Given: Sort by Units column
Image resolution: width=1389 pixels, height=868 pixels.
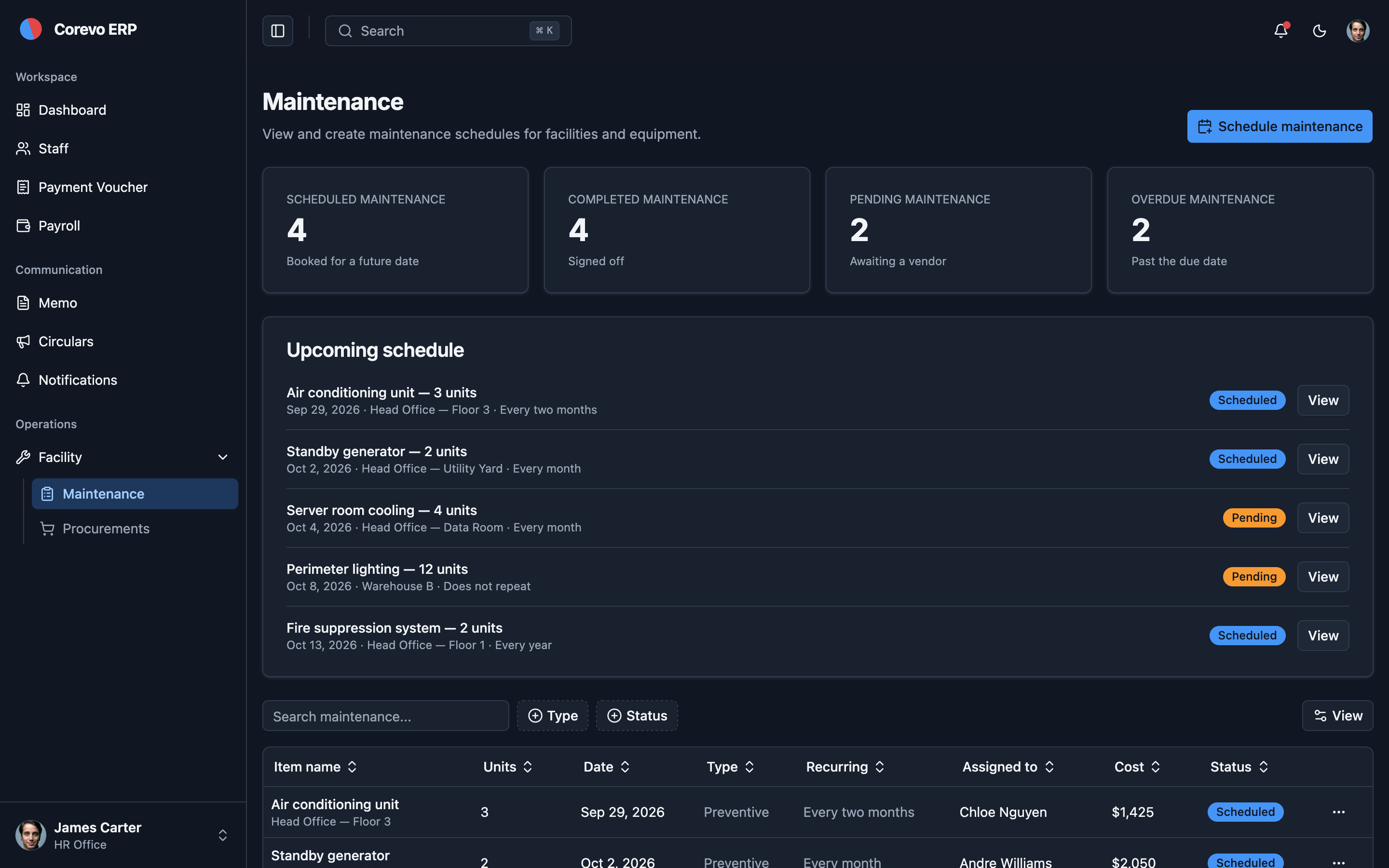Looking at the screenshot, I should point(508,767).
